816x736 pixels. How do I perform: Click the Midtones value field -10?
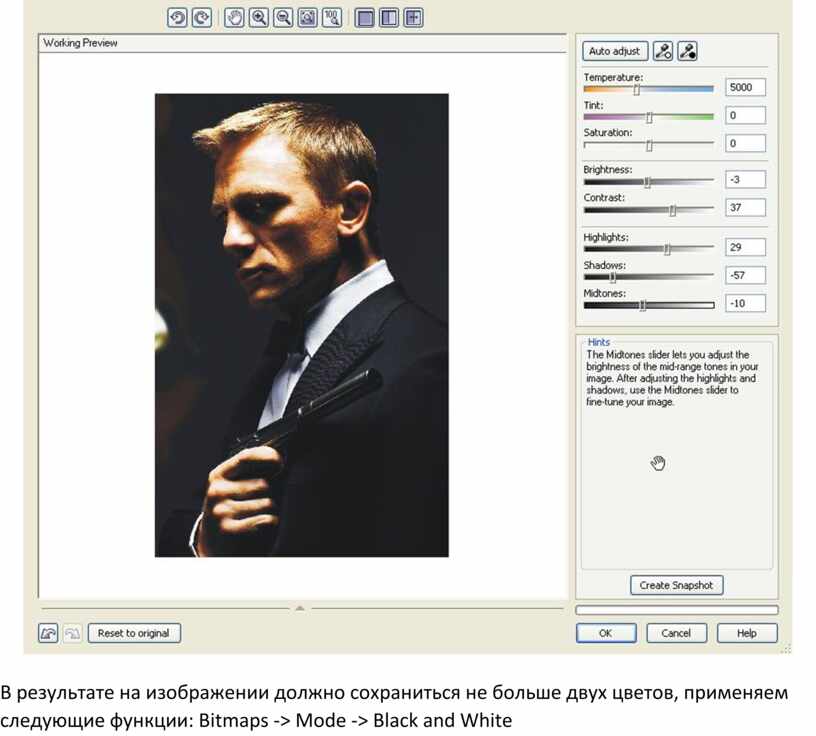pos(746,303)
